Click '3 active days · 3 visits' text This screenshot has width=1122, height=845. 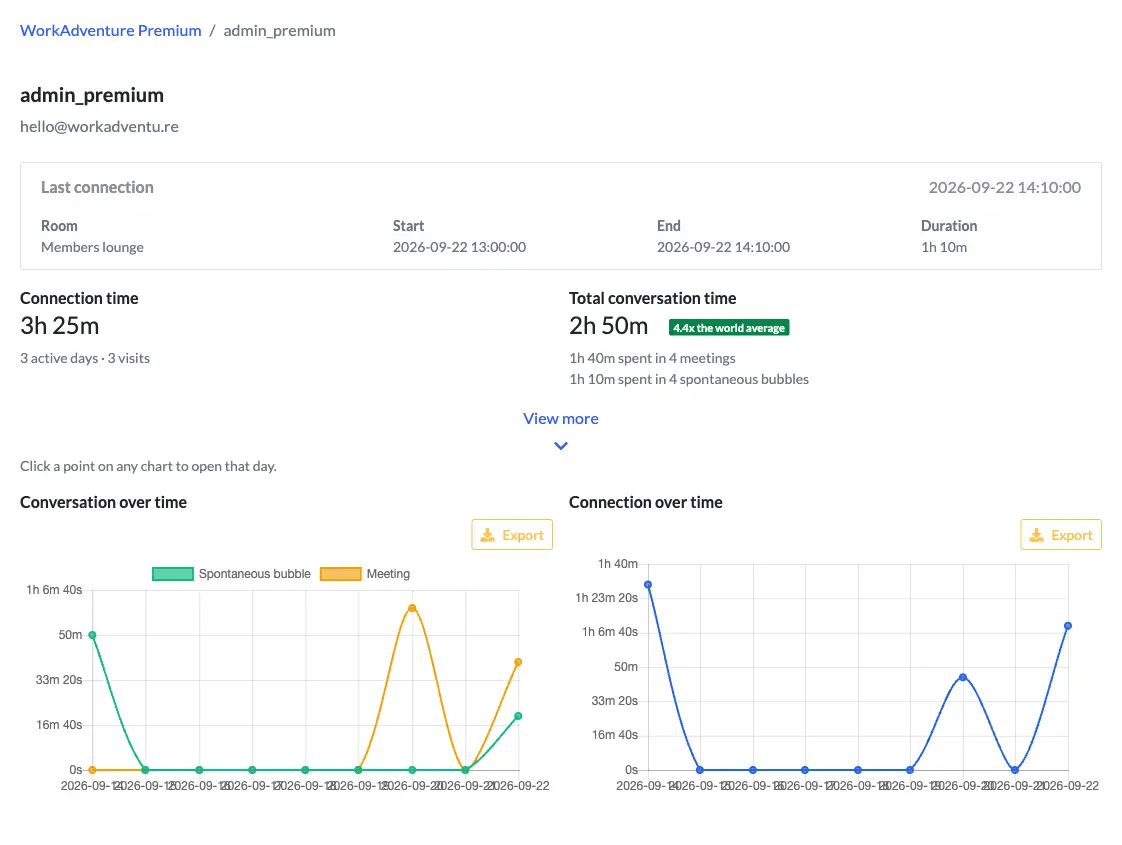tap(85, 358)
